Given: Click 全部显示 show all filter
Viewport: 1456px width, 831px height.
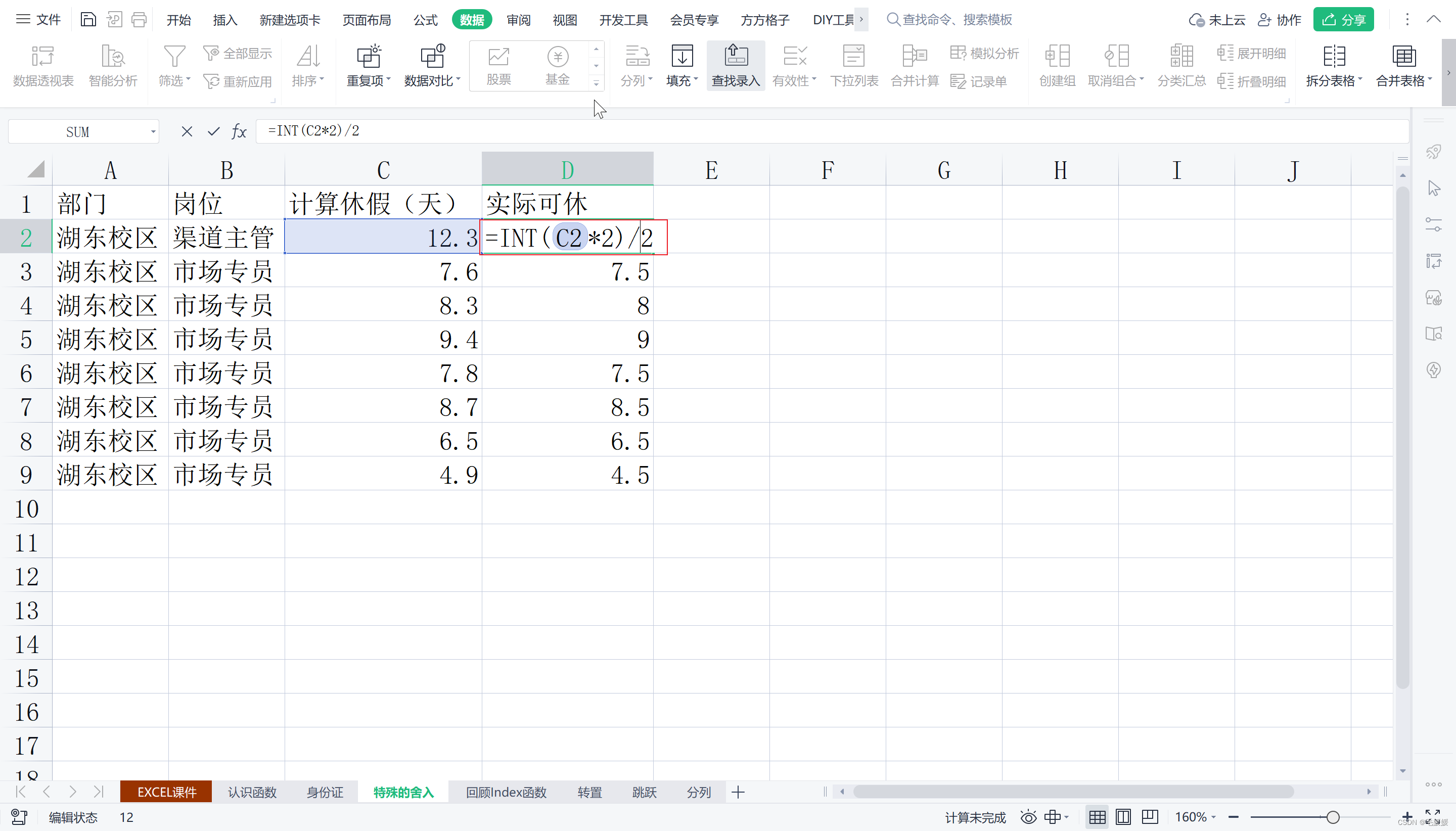Looking at the screenshot, I should click(238, 54).
